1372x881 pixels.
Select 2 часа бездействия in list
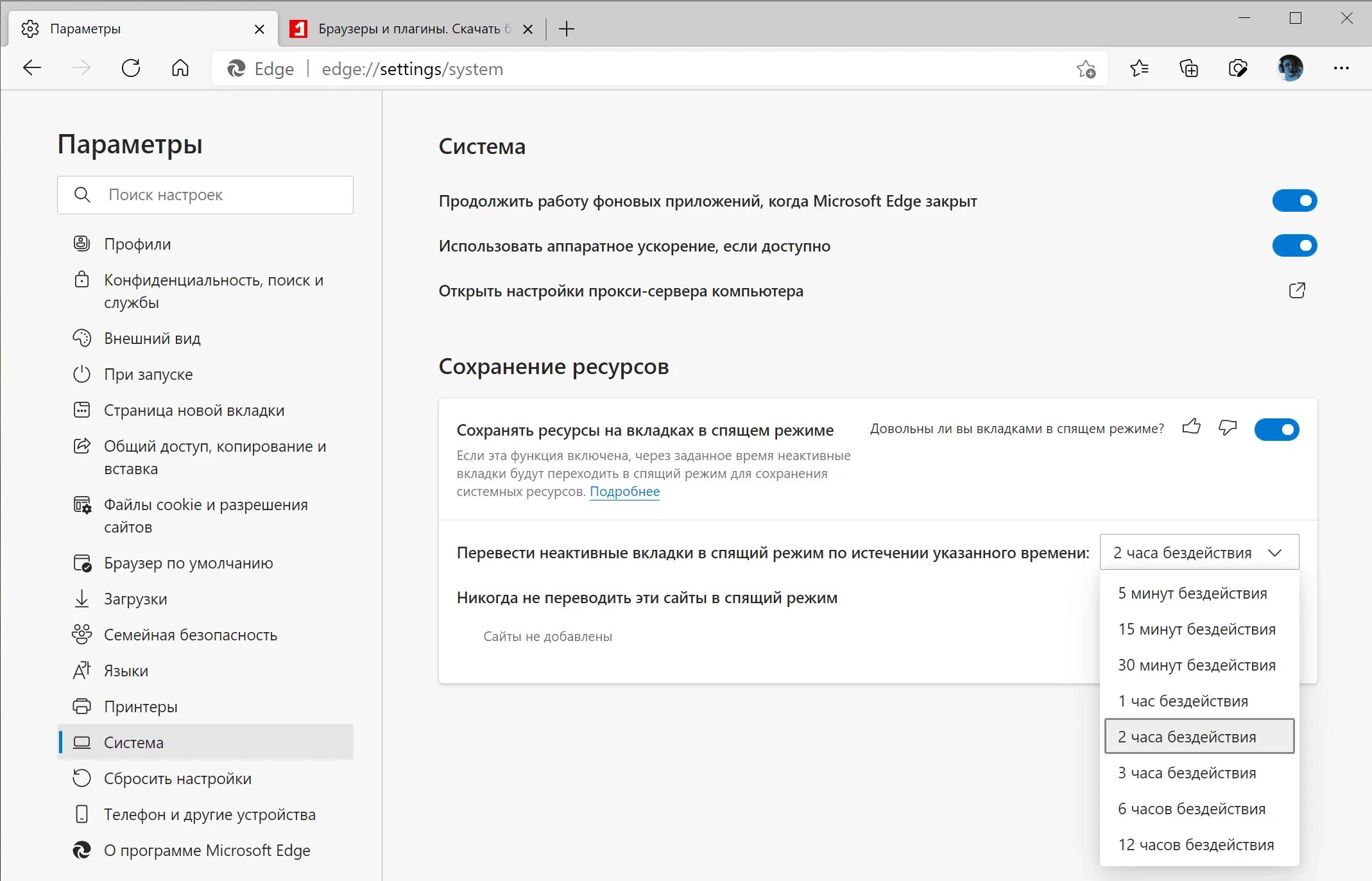click(1199, 737)
